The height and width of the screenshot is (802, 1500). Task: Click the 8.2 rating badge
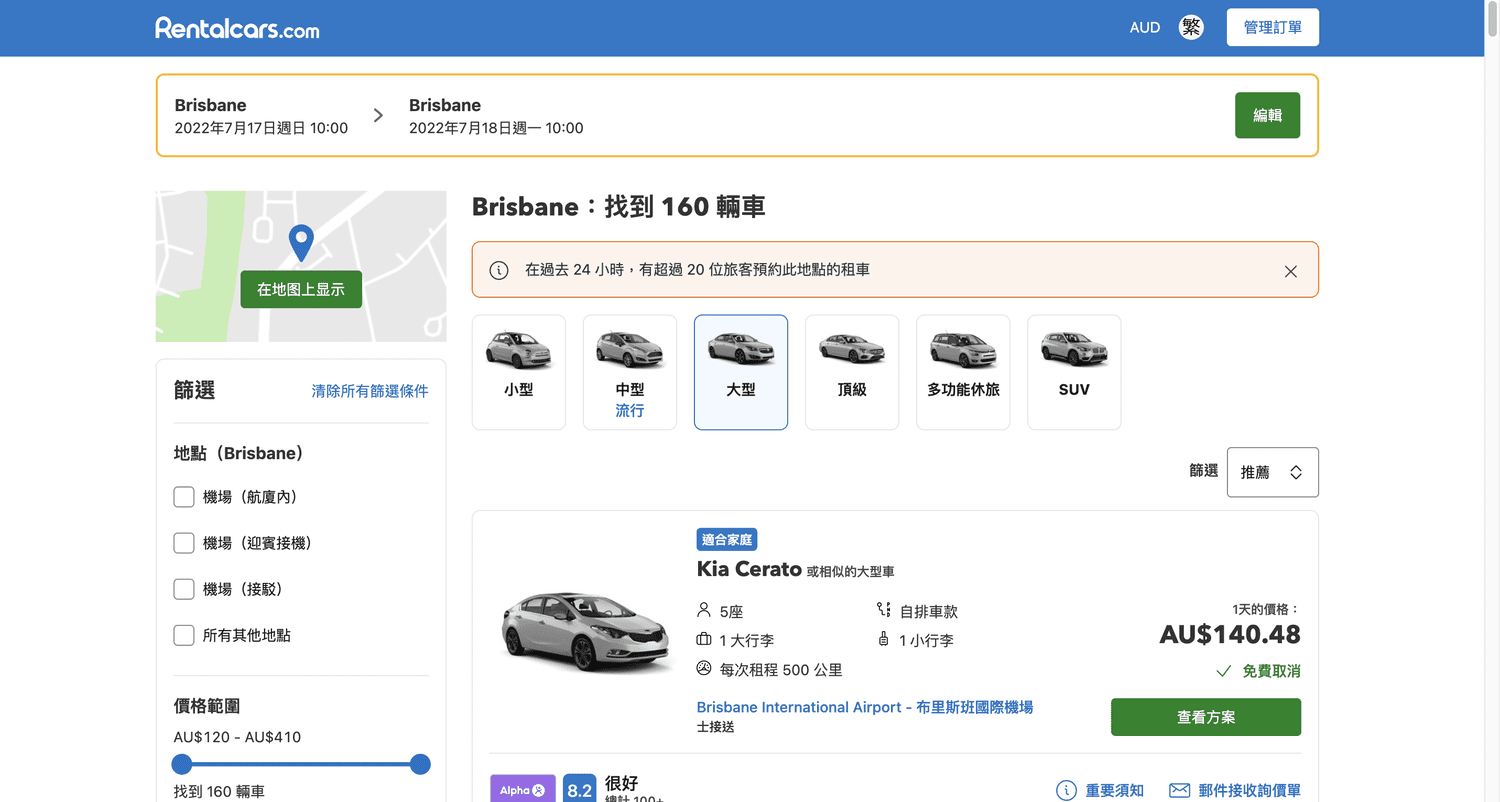[580, 789]
